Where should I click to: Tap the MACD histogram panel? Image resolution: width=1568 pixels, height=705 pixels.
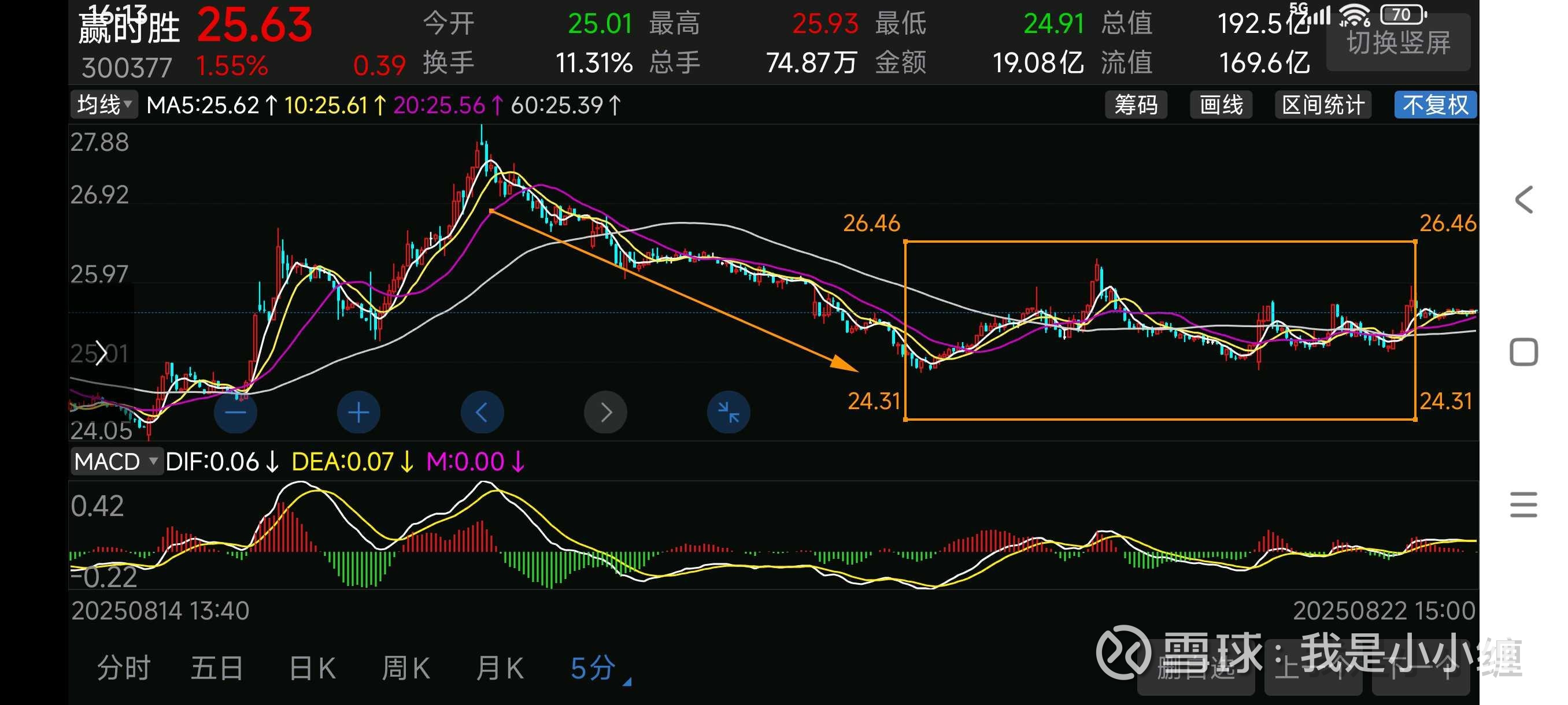[x=774, y=535]
